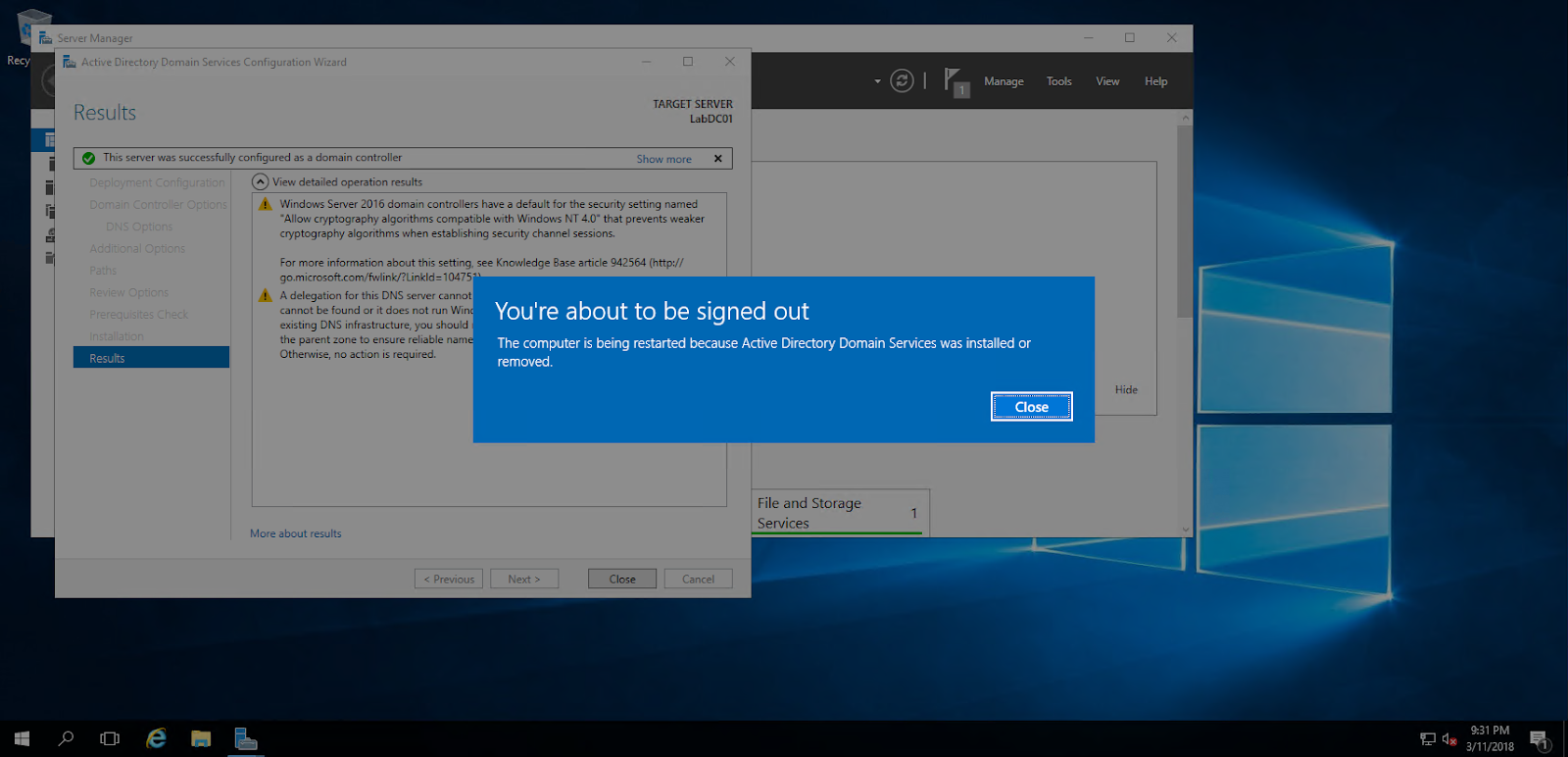Open the View menu in Server Manager
This screenshot has height=757, width=1568.
1107,81
